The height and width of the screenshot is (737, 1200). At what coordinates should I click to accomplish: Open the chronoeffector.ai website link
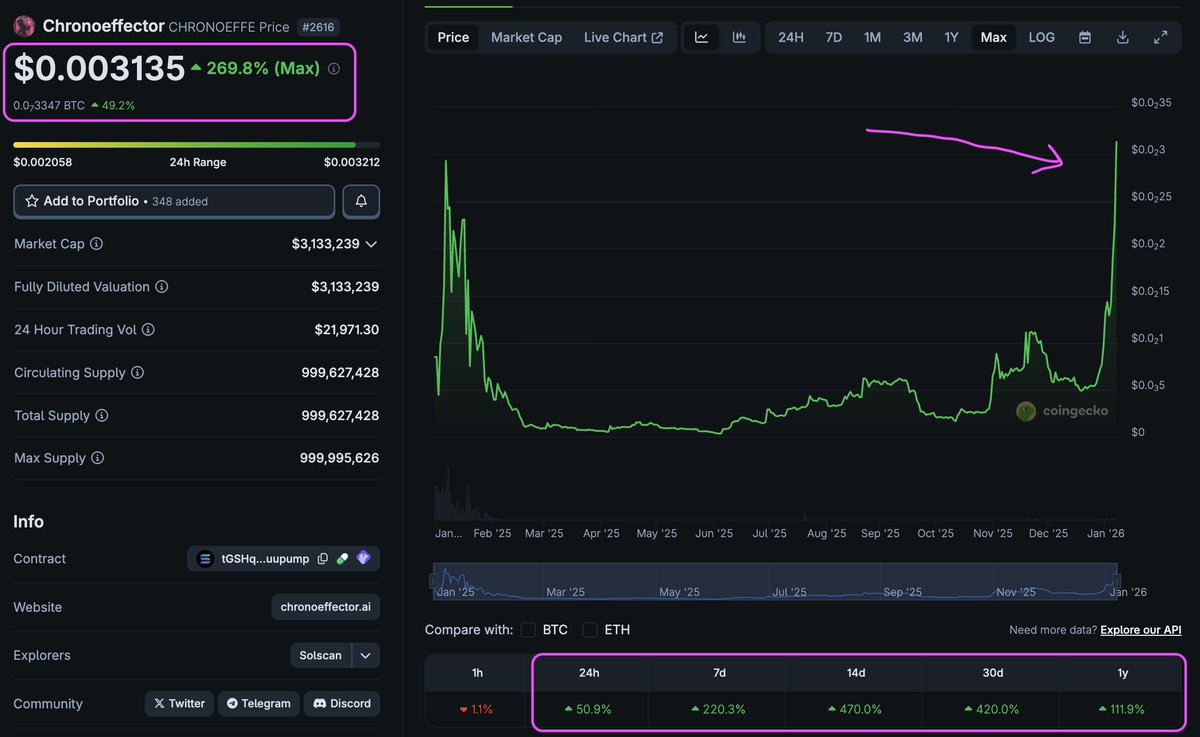click(326, 607)
